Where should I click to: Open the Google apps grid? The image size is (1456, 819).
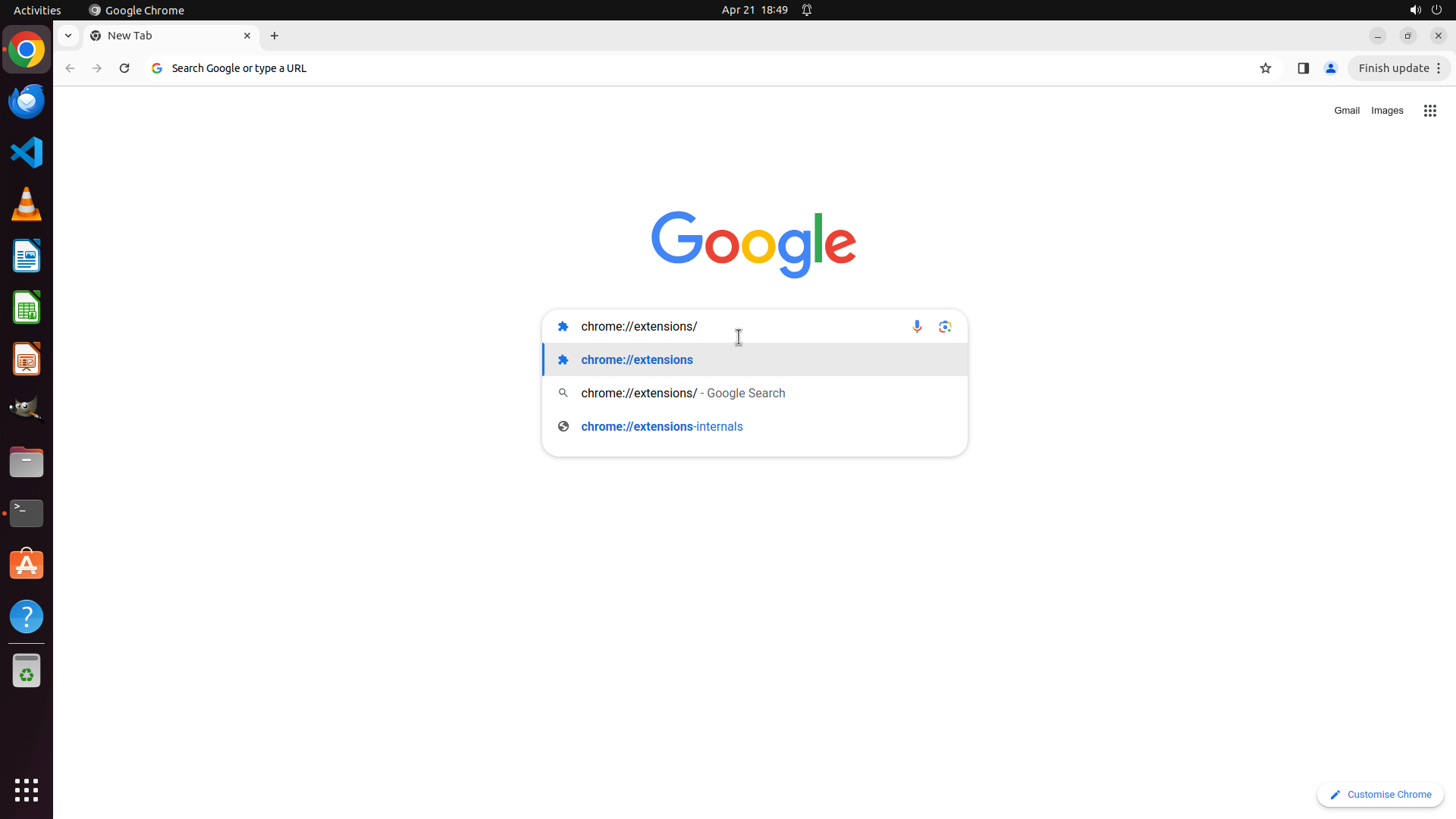(x=1429, y=111)
